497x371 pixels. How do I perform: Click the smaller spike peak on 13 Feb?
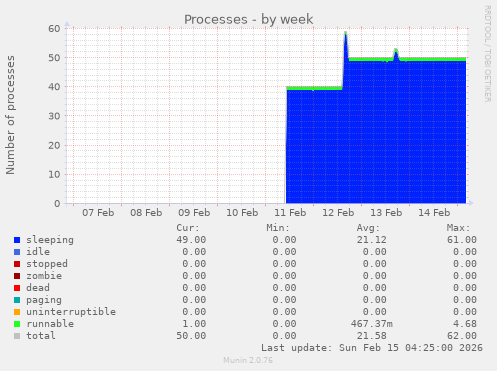[396, 50]
